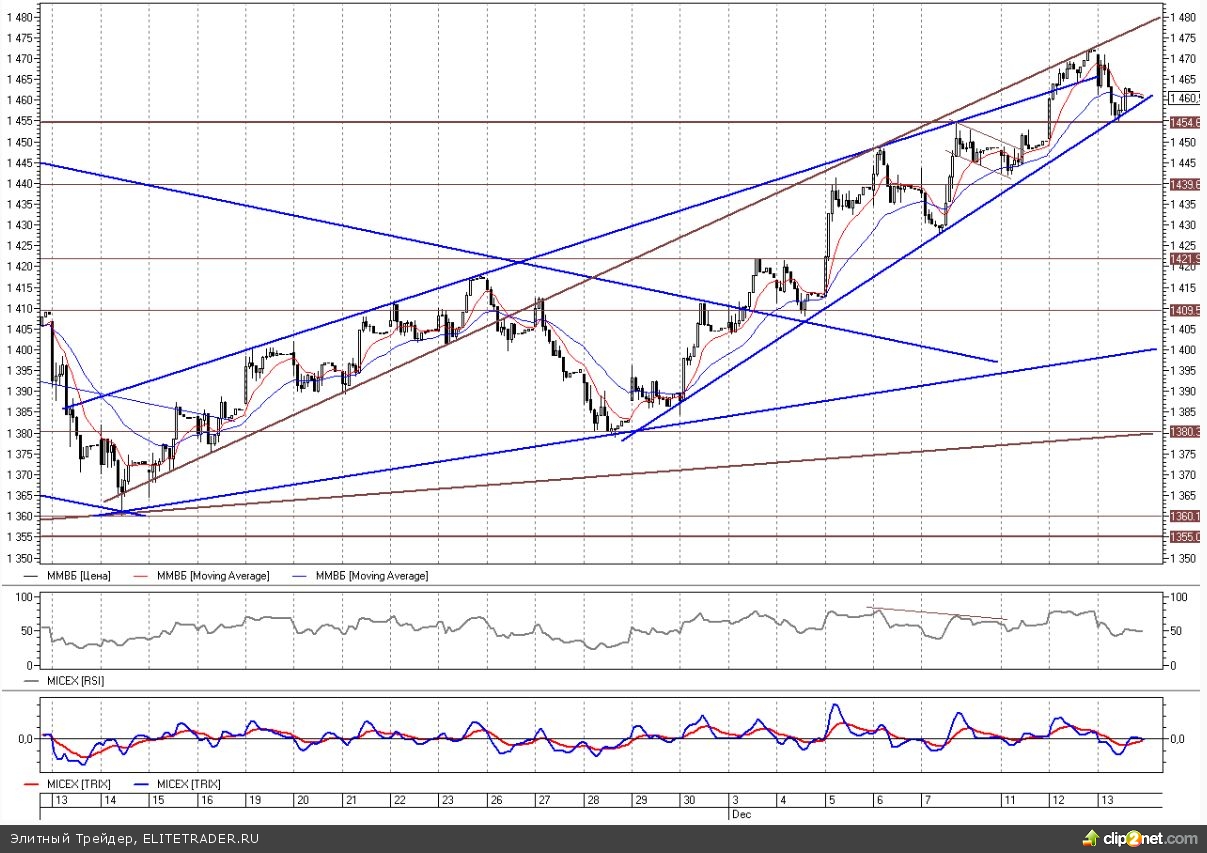Click the 1360.1 price level label

coord(1186,516)
